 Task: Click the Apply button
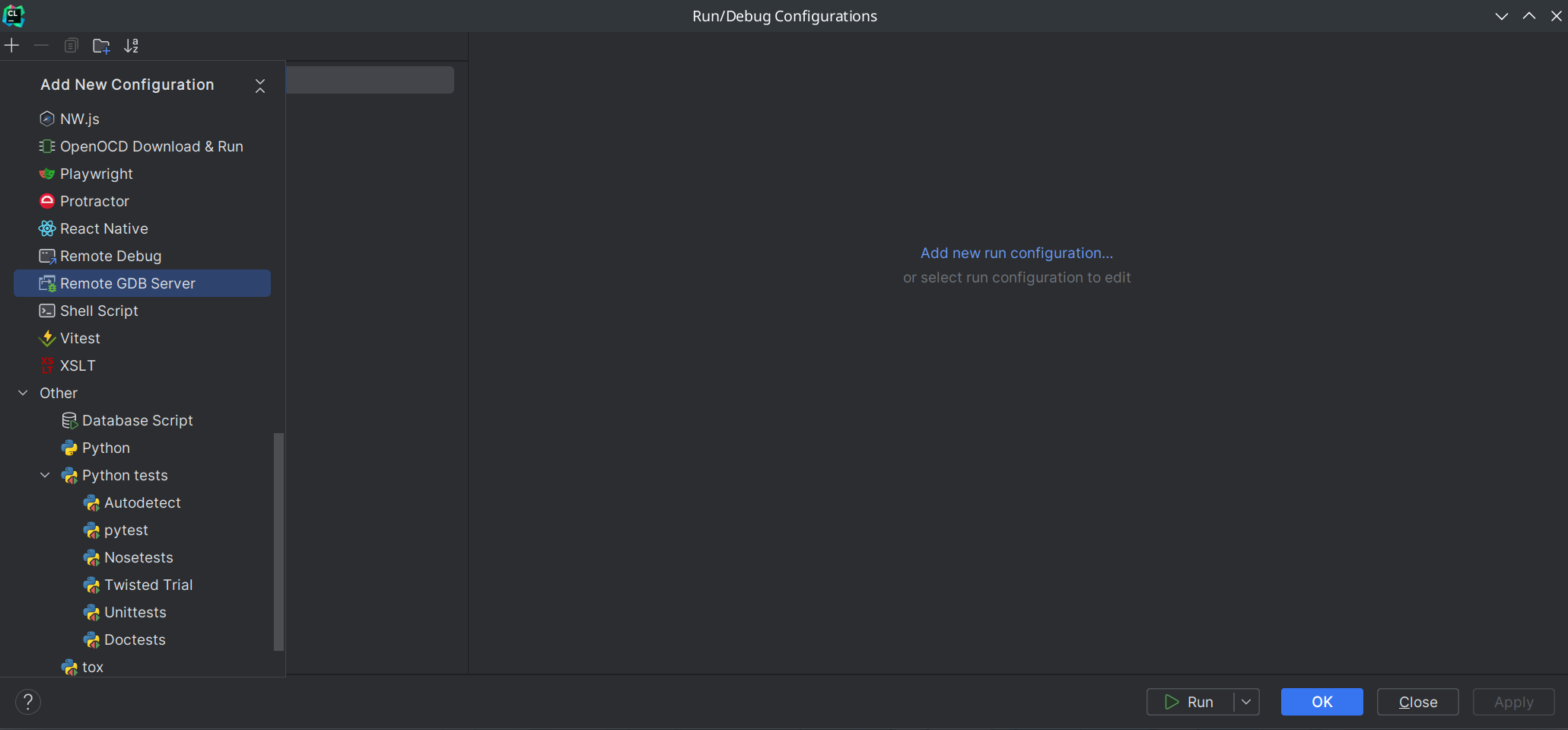(1513, 702)
